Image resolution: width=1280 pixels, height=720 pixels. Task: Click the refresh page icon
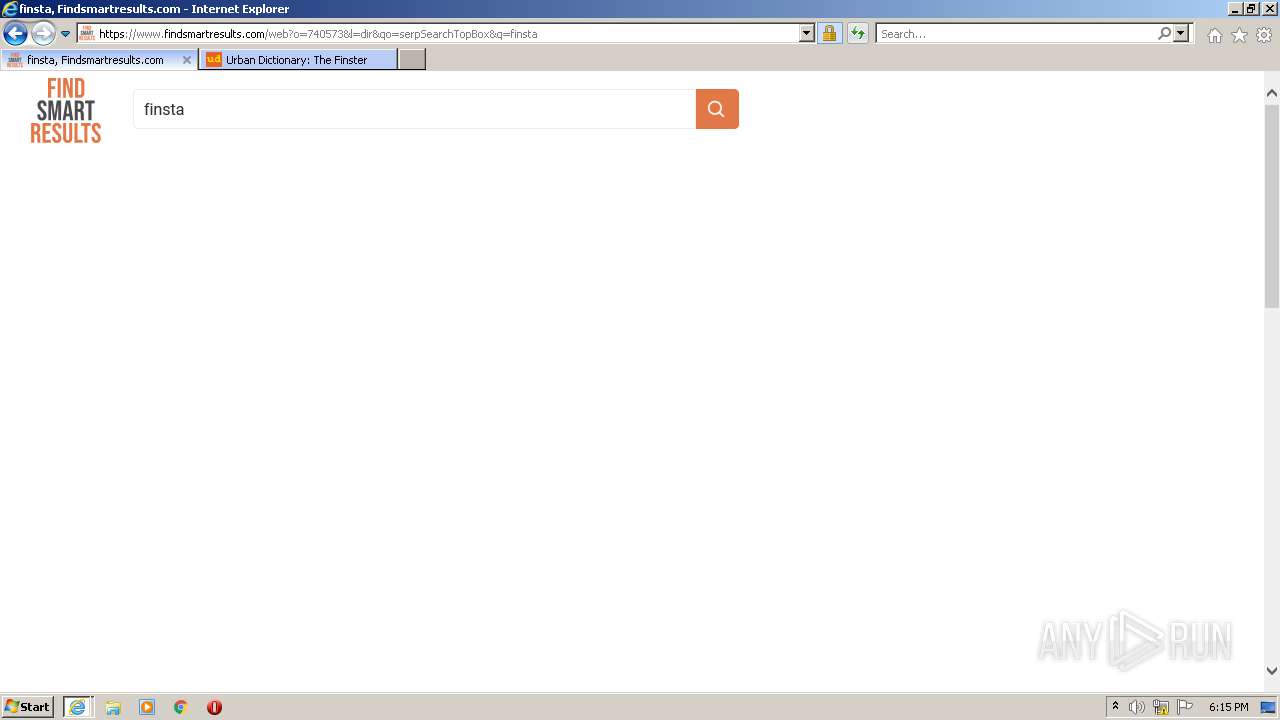(x=858, y=33)
